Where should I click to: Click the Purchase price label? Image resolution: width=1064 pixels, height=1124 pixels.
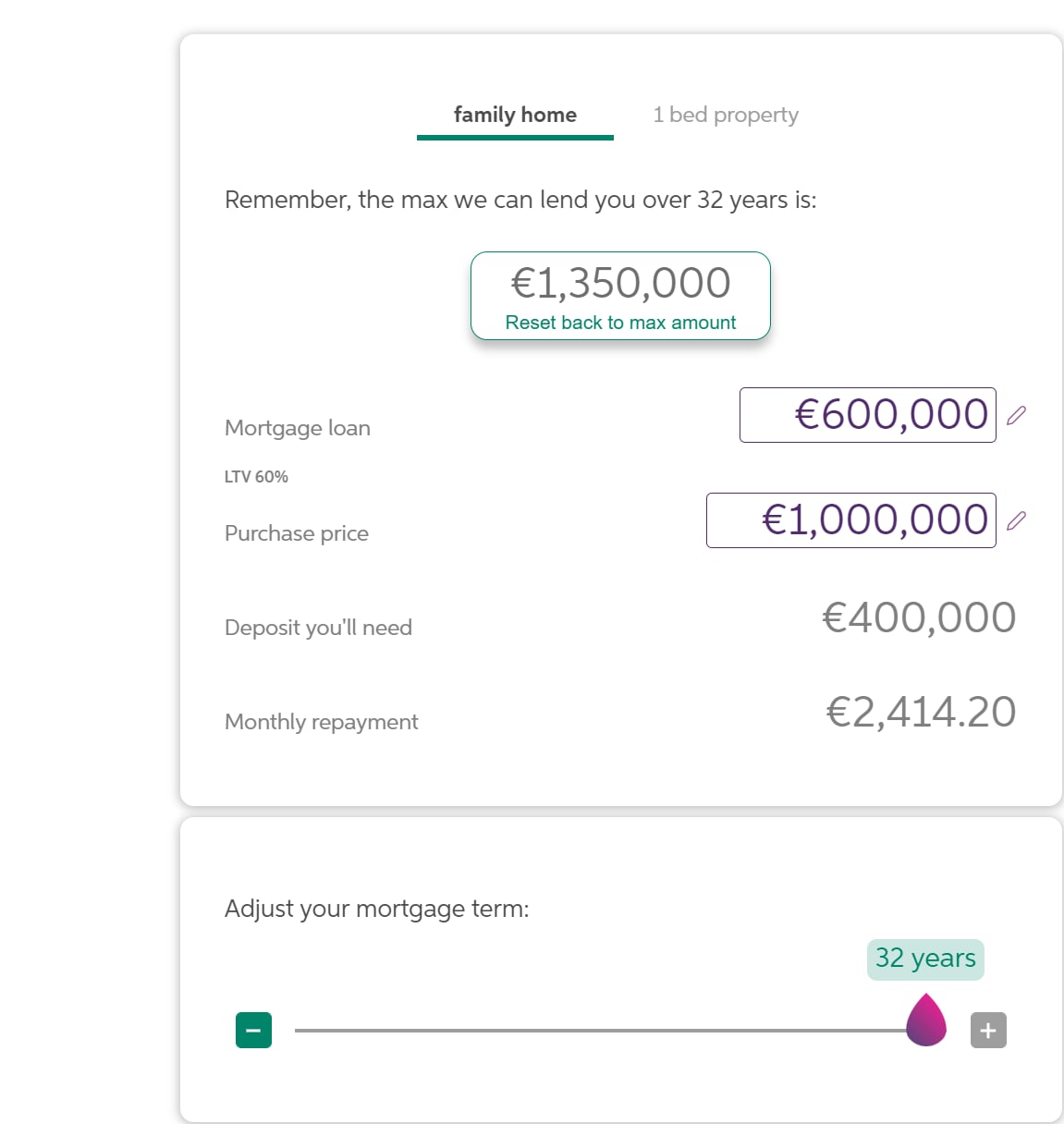tap(297, 533)
